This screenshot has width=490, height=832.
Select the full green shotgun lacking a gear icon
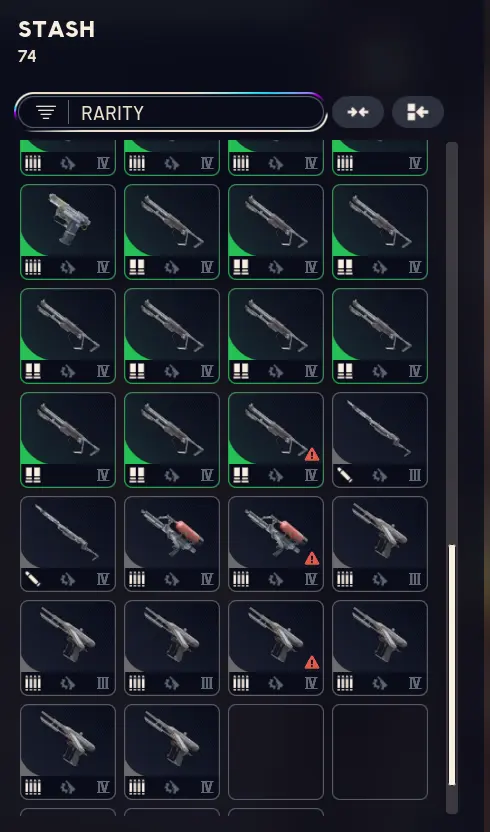coord(68,440)
